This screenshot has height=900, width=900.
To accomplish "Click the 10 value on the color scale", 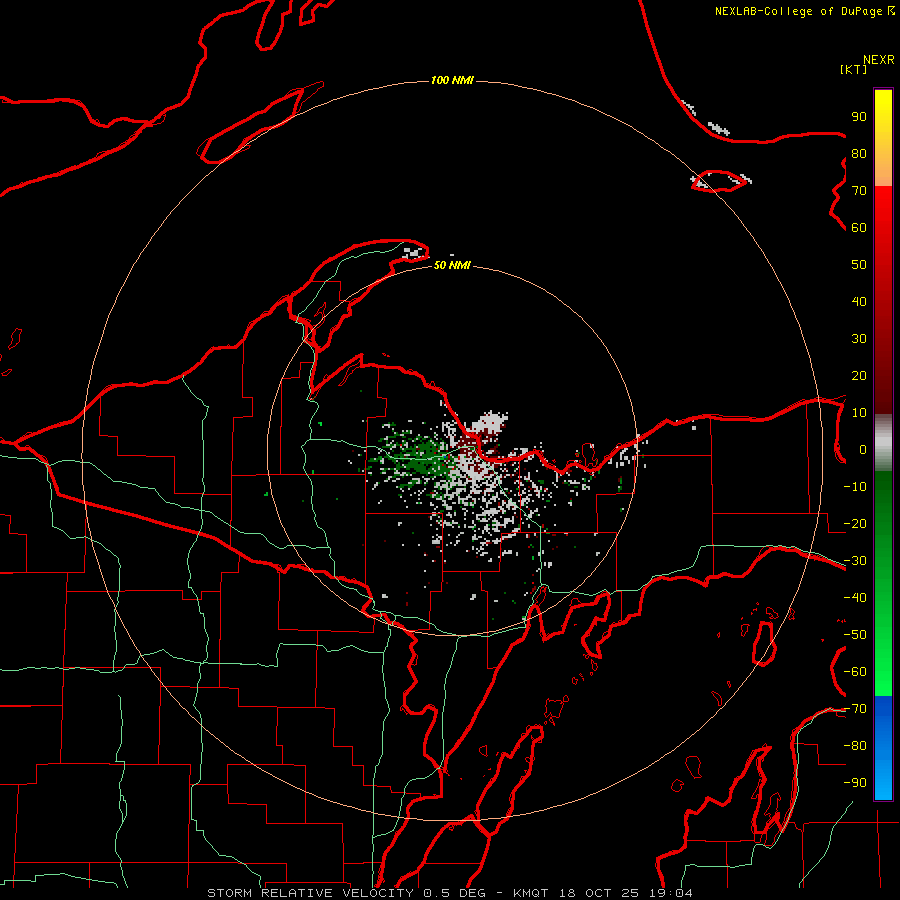I will (859, 413).
